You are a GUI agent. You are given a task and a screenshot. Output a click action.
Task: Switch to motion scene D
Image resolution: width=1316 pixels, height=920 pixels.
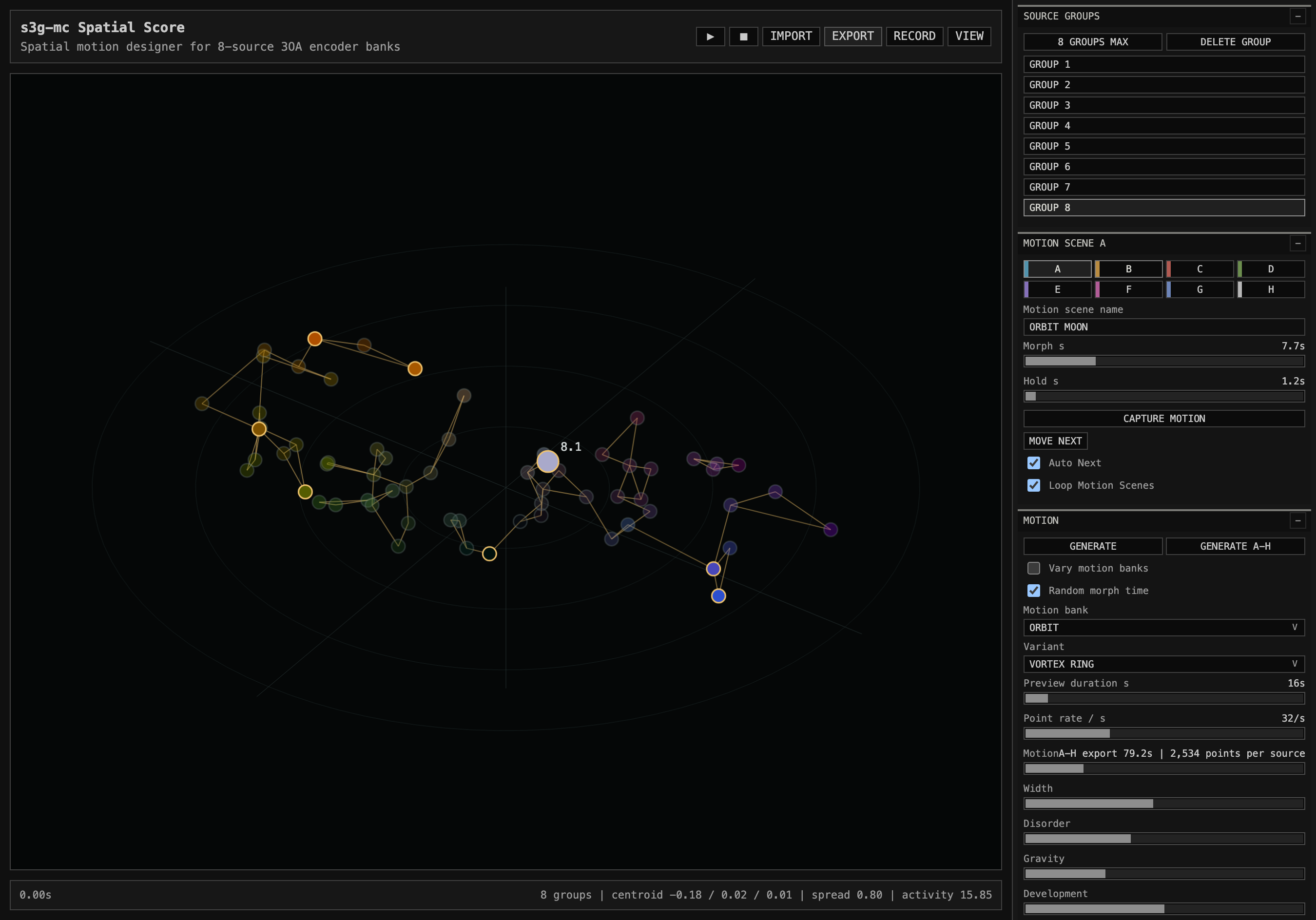1271,269
